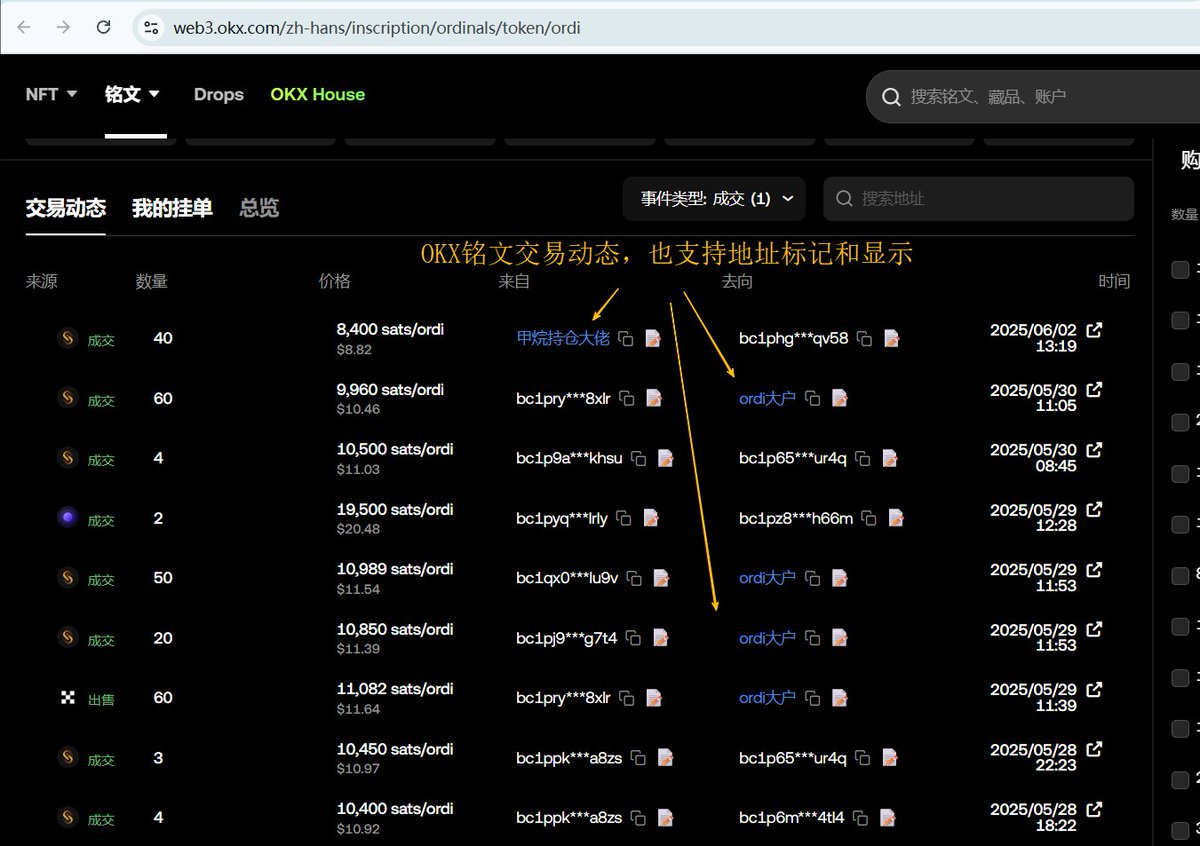Screen dimensions: 1200x846
Task: Go forward in the browser
Action: [64, 27]
